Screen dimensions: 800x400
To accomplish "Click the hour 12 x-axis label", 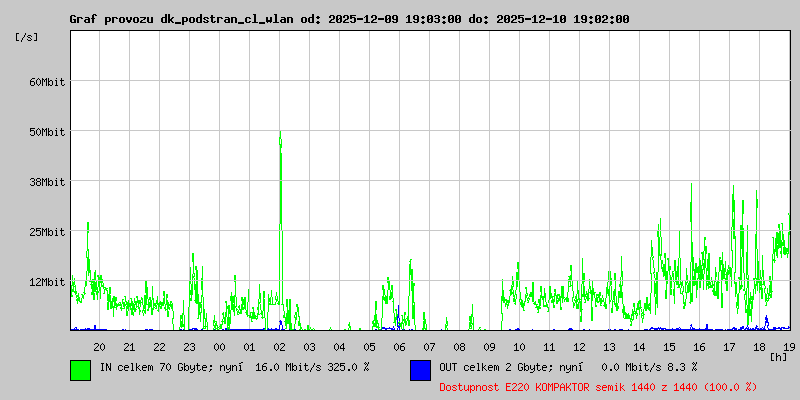I will [x=580, y=347].
